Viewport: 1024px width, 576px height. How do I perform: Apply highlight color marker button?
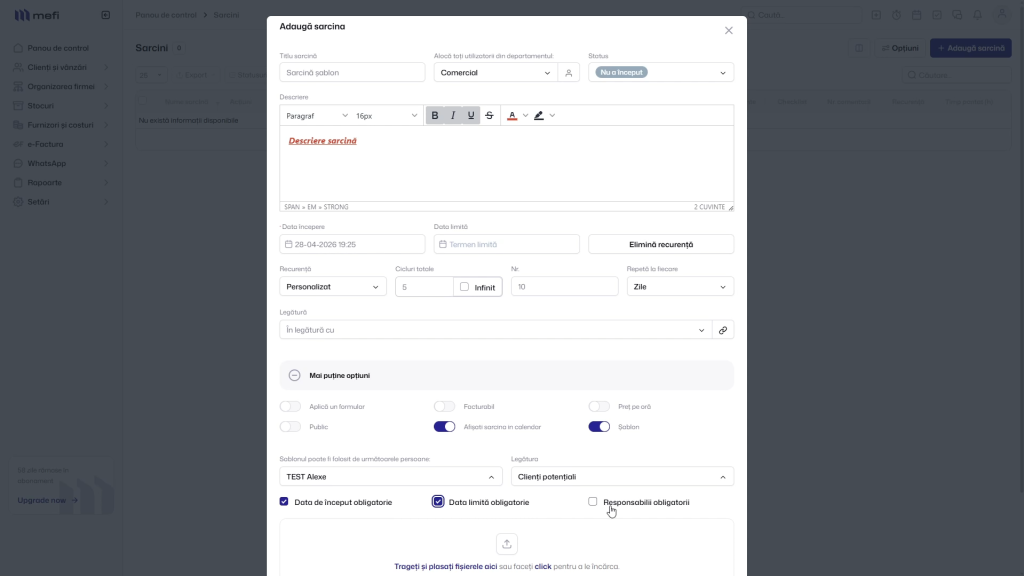[x=539, y=116]
